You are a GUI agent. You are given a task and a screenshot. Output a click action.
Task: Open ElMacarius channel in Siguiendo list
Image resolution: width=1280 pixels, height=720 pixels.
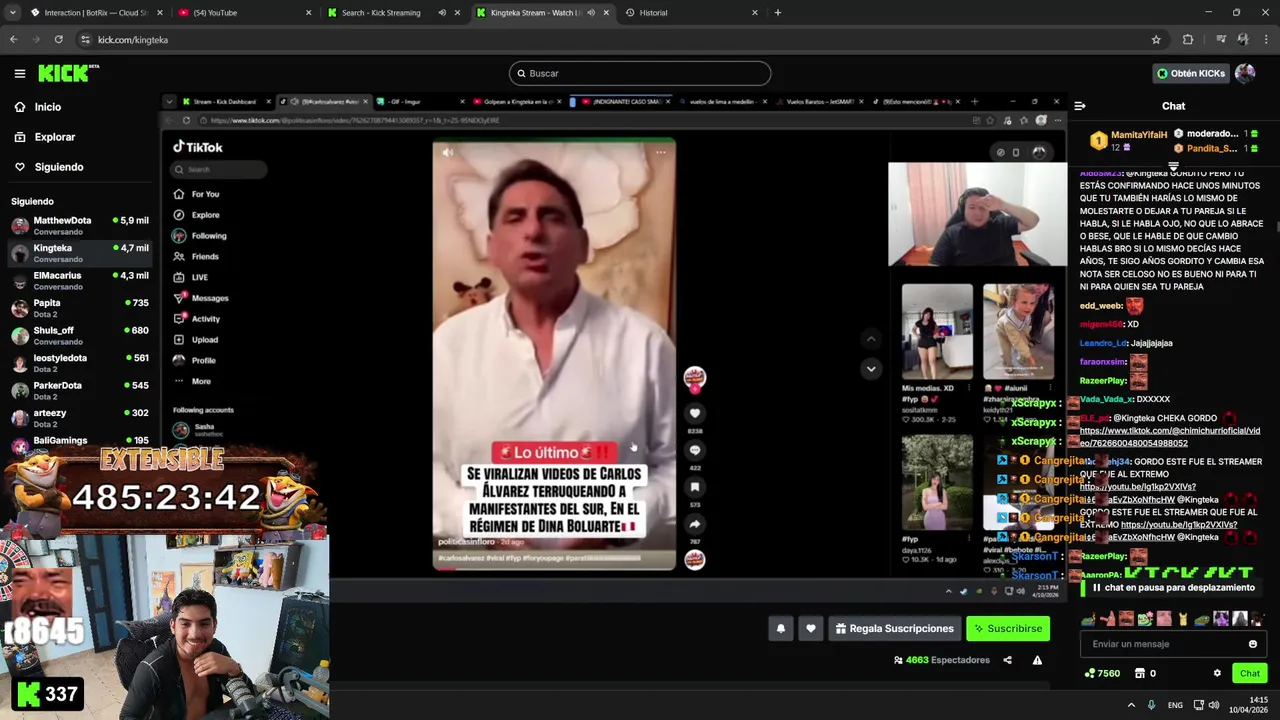point(78,280)
